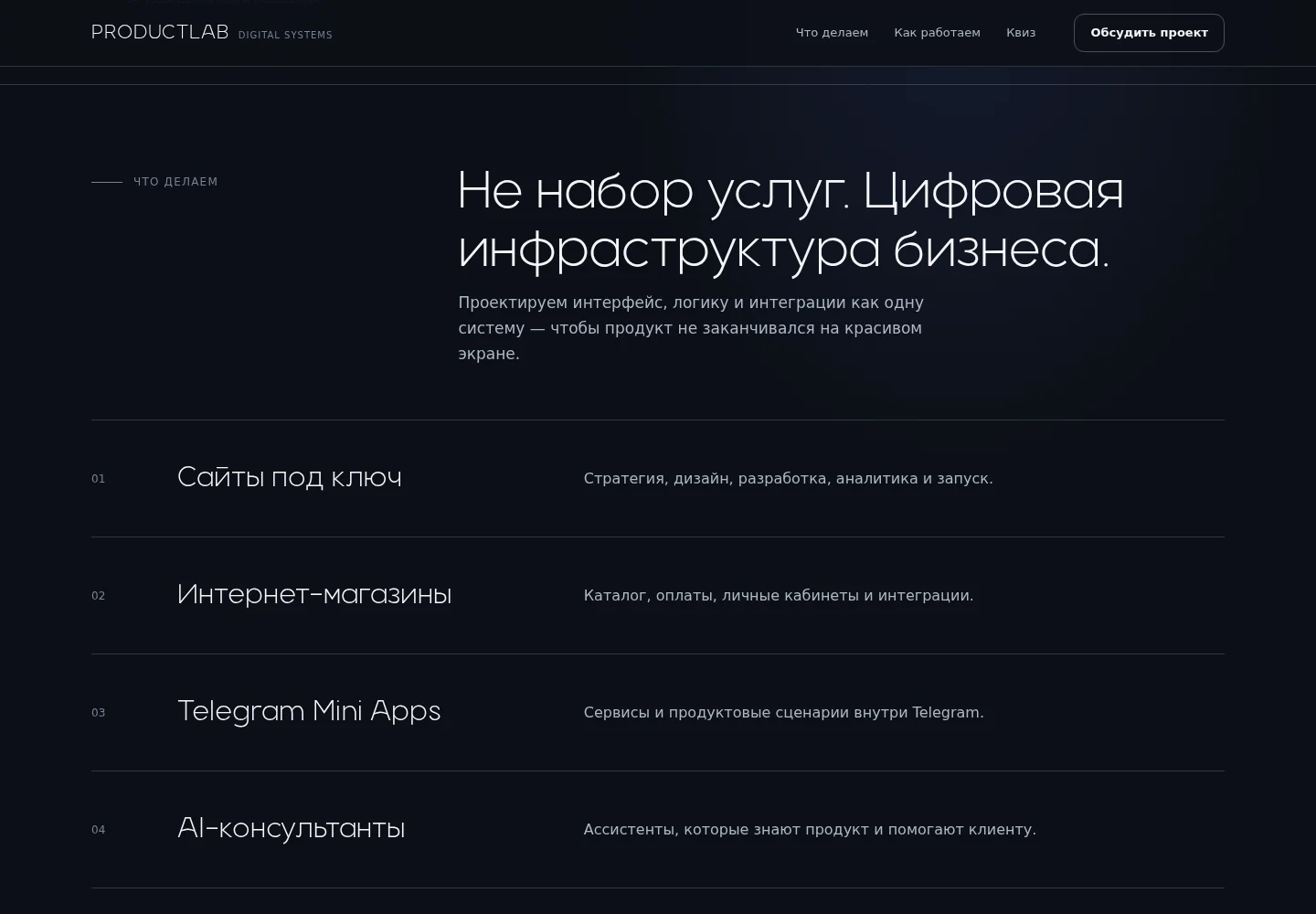Select the 'Сайты под ключ' service title
The height and width of the screenshot is (914, 1316).
290,477
